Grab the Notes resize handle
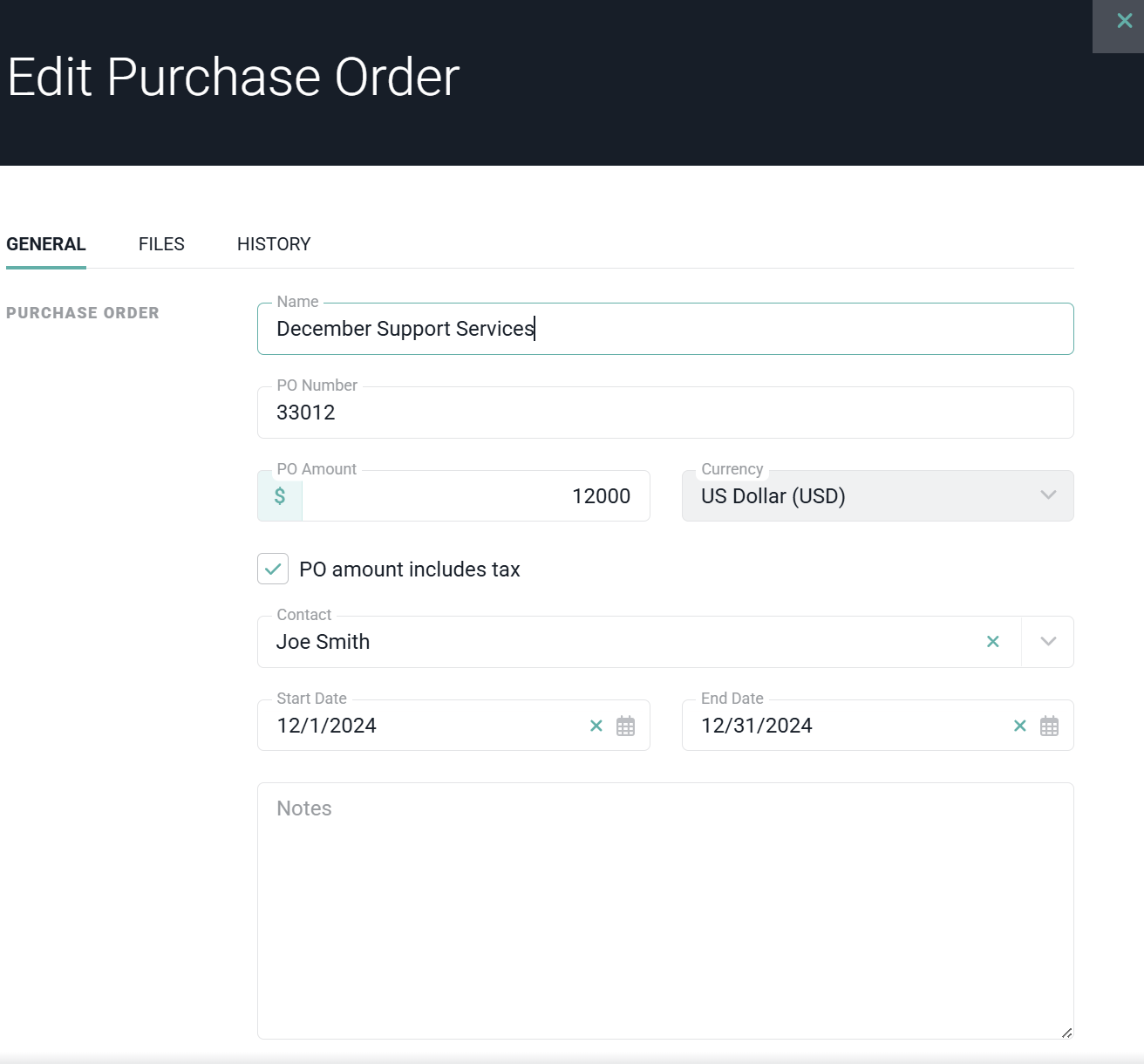1144x1064 pixels. 1066,1033
